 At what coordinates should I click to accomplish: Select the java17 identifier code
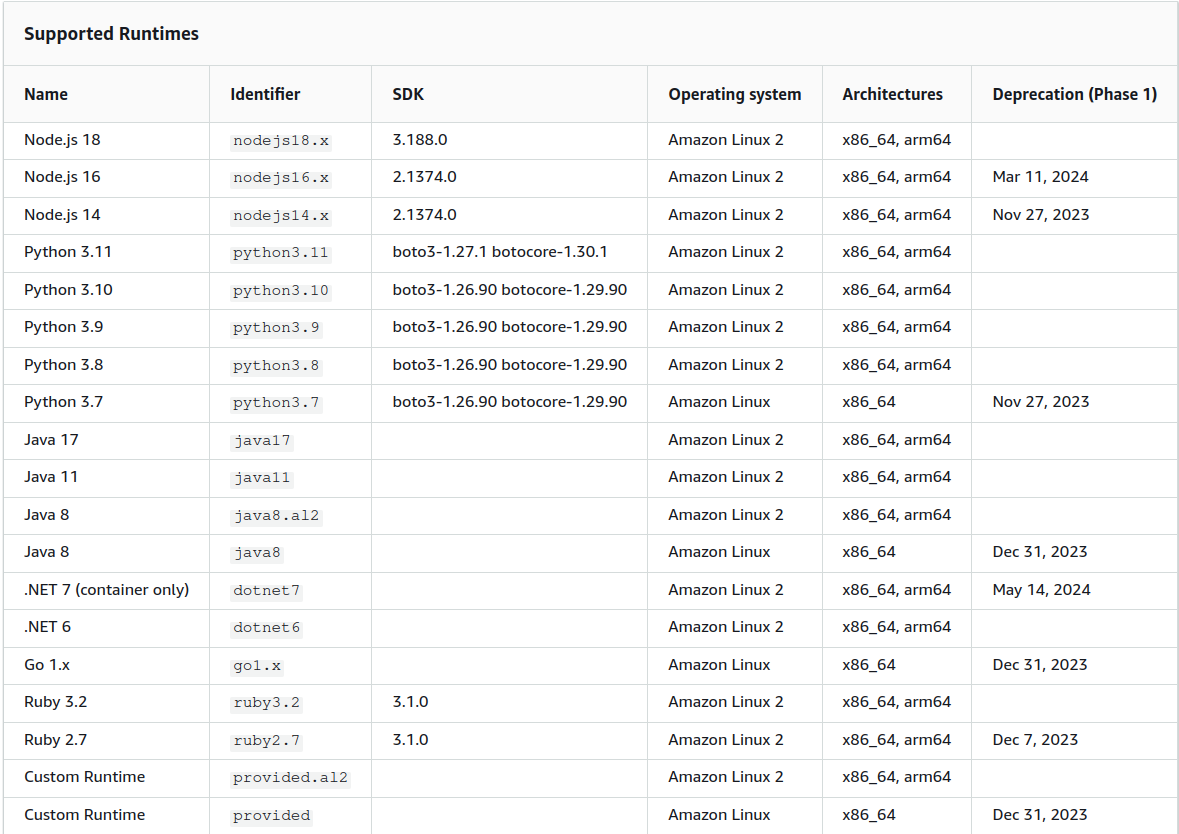pos(262,440)
